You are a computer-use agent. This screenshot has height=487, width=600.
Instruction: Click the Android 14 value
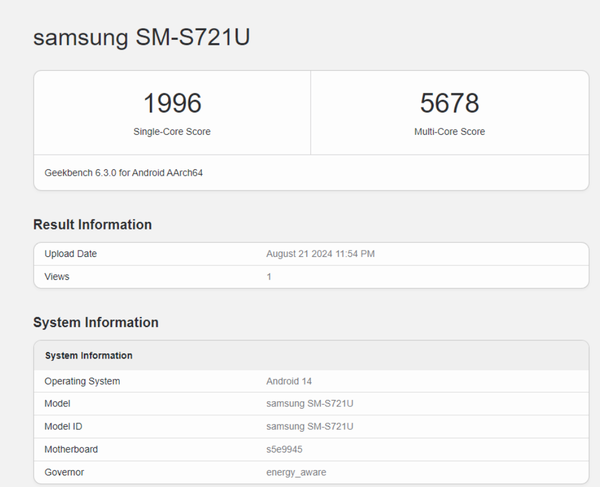click(290, 381)
